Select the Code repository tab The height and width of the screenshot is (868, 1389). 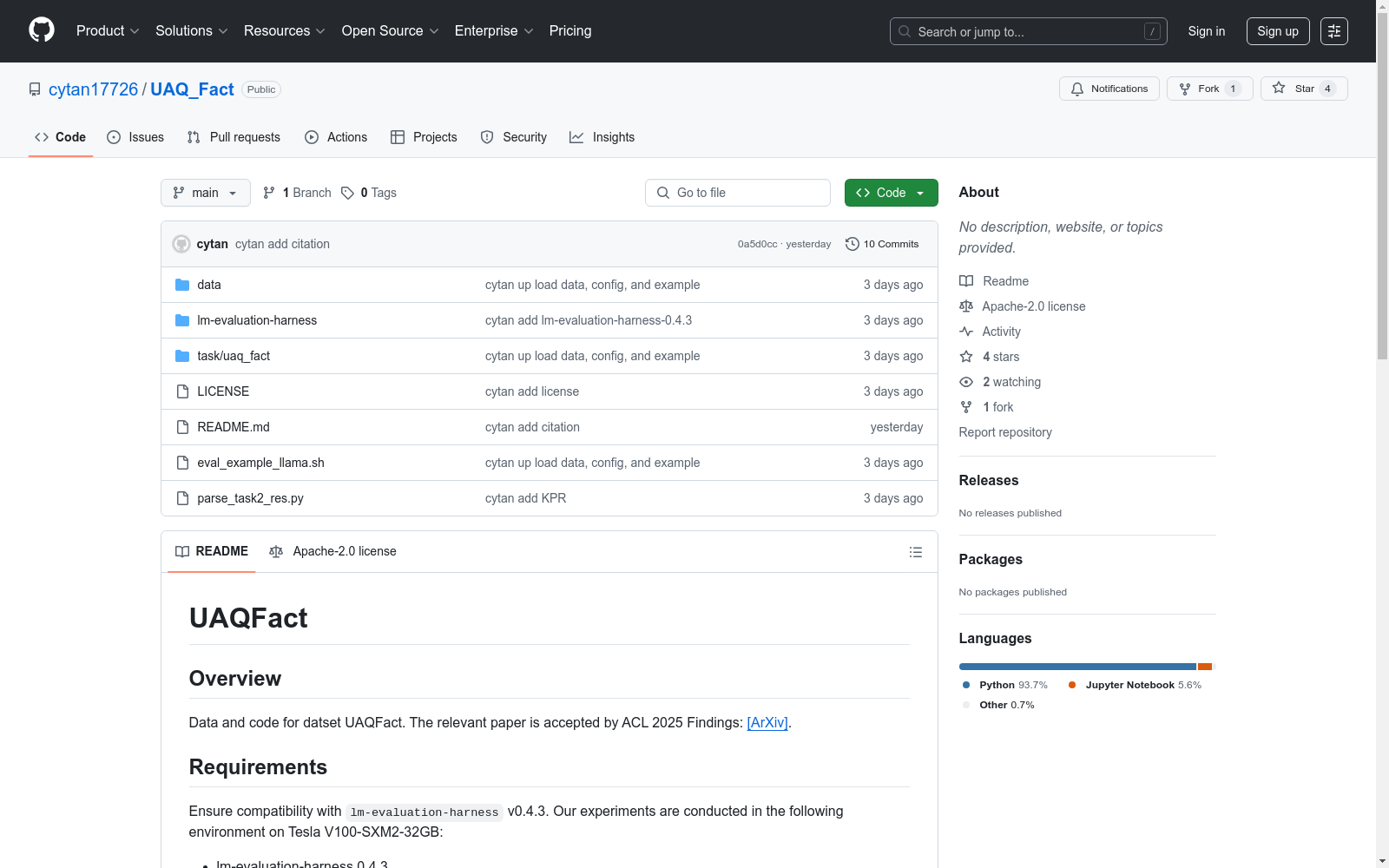coord(61,137)
